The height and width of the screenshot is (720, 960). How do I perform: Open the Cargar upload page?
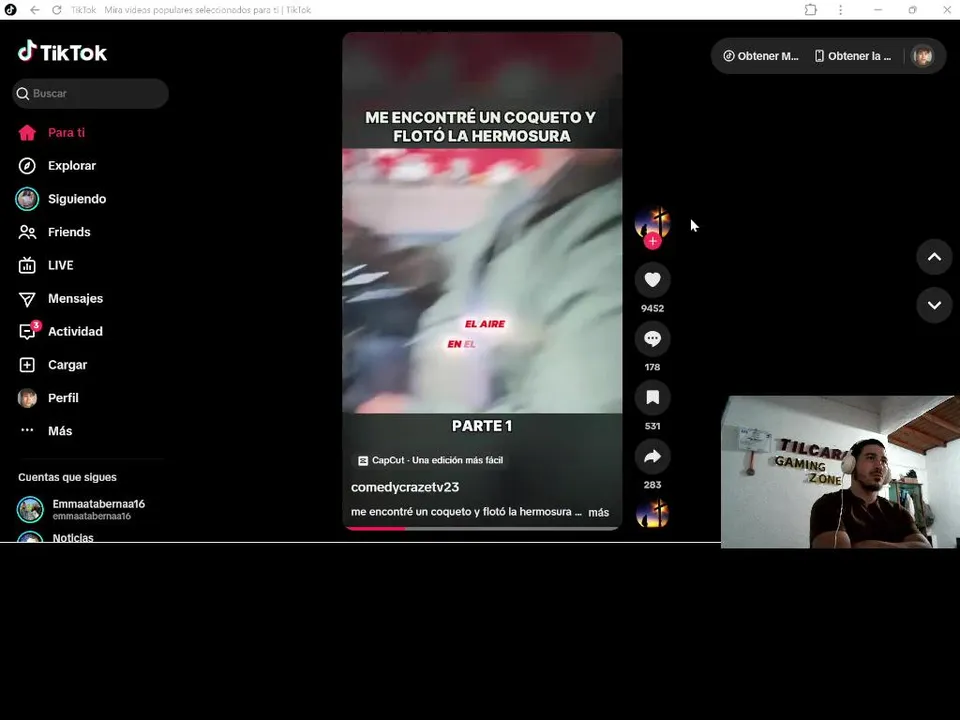[53, 365]
